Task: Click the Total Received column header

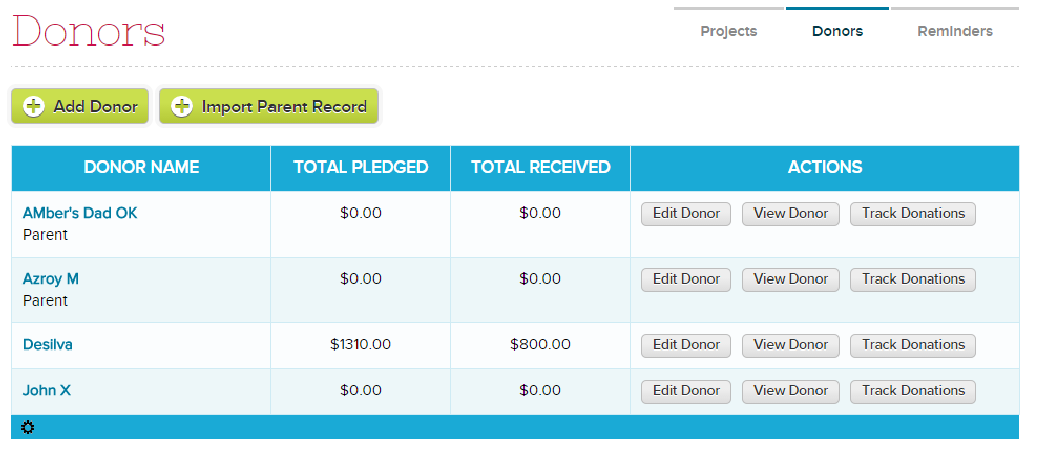Action: pos(540,167)
